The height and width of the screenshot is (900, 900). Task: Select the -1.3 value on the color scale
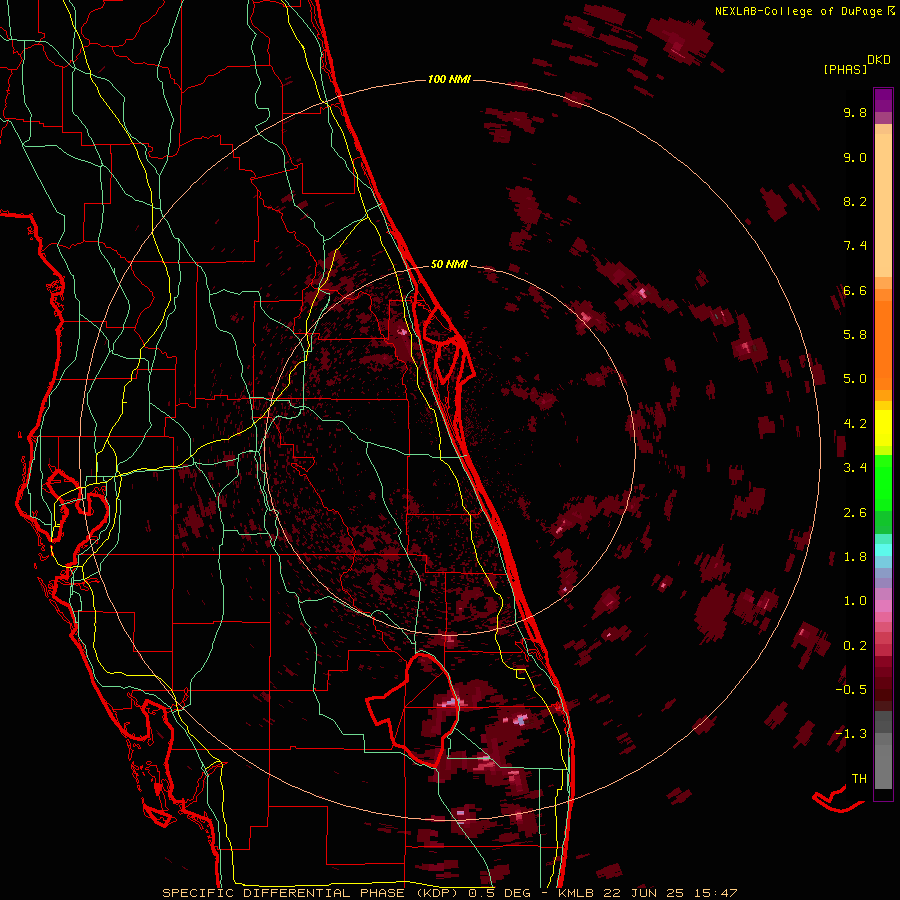point(851,734)
